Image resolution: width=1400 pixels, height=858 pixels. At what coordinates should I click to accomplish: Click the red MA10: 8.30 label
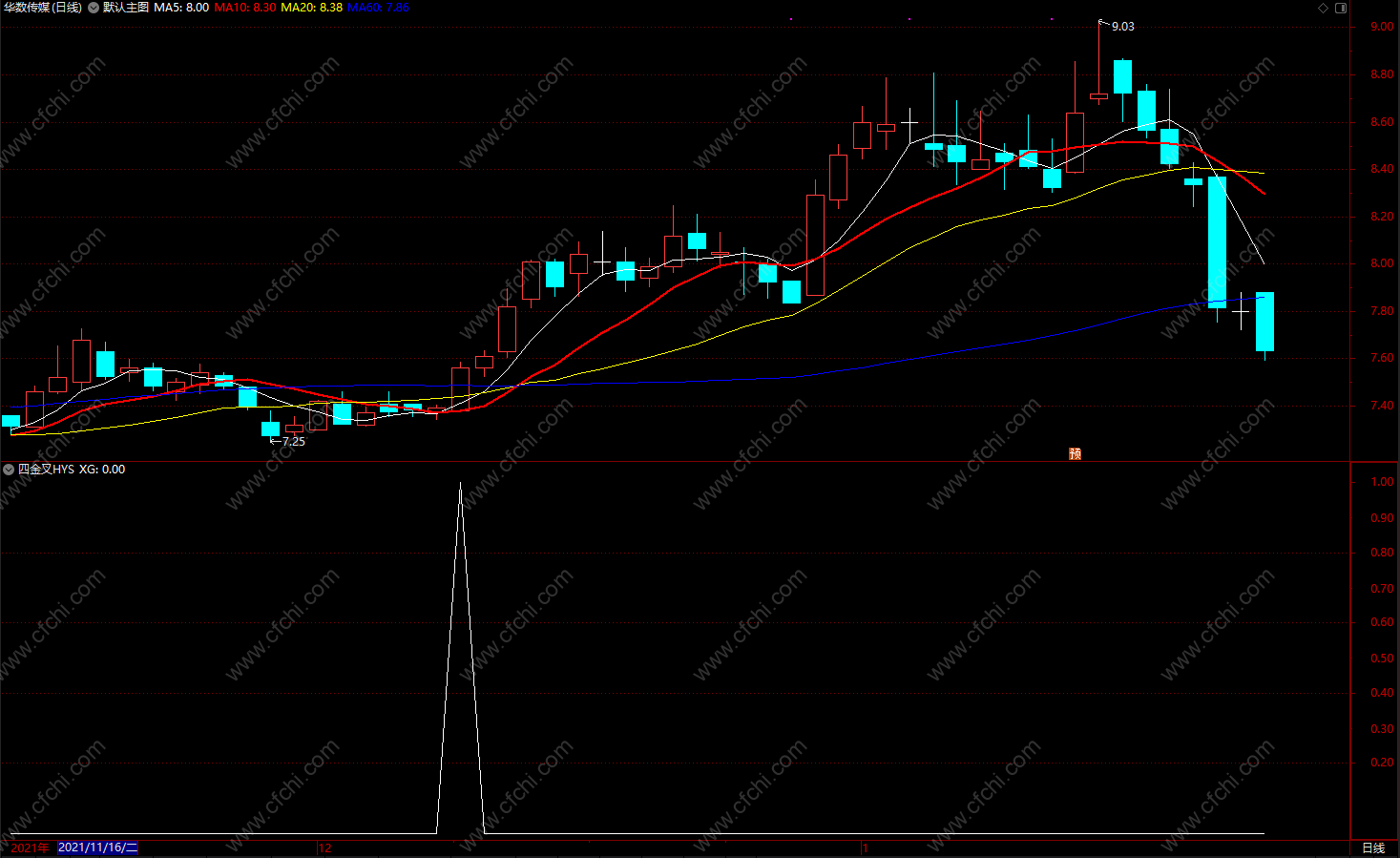pos(245,8)
